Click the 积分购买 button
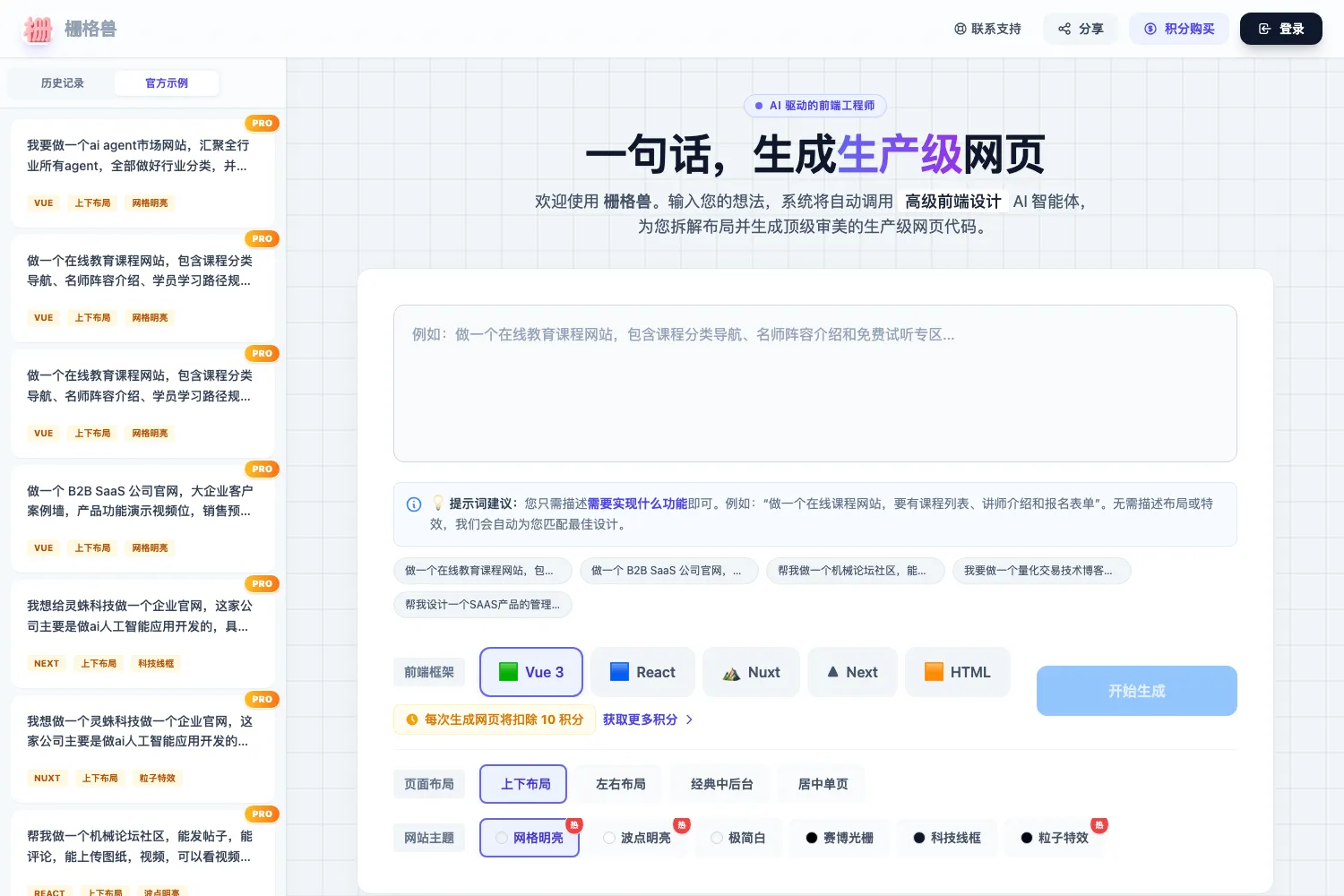The height and width of the screenshot is (896, 1344). click(1179, 29)
